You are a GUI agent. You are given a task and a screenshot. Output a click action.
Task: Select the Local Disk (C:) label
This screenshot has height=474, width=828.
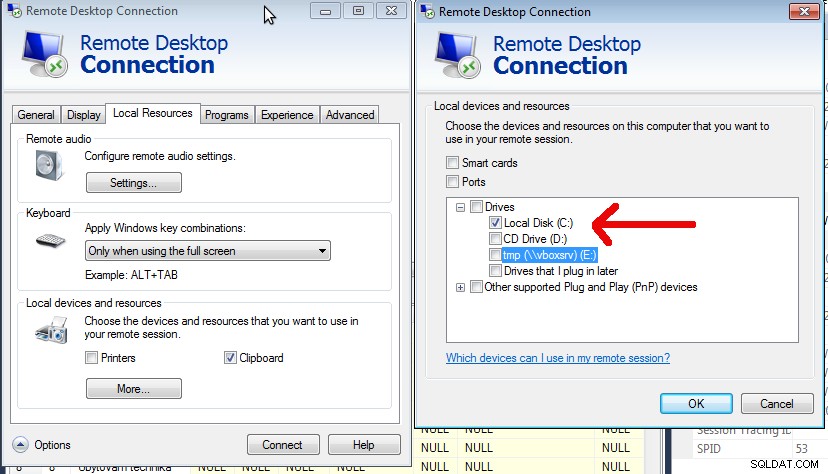point(539,223)
